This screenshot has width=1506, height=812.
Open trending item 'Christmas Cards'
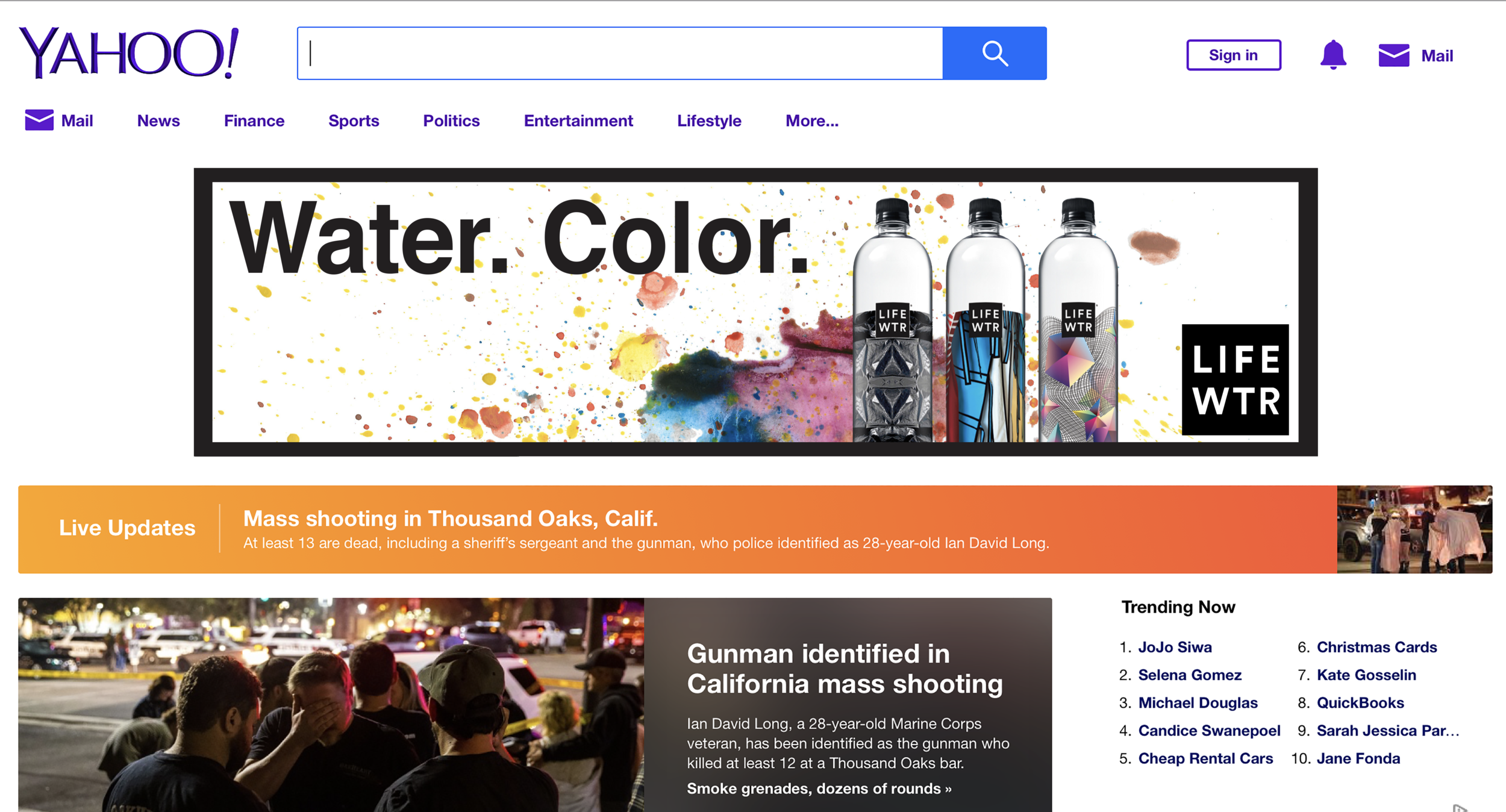click(x=1376, y=647)
